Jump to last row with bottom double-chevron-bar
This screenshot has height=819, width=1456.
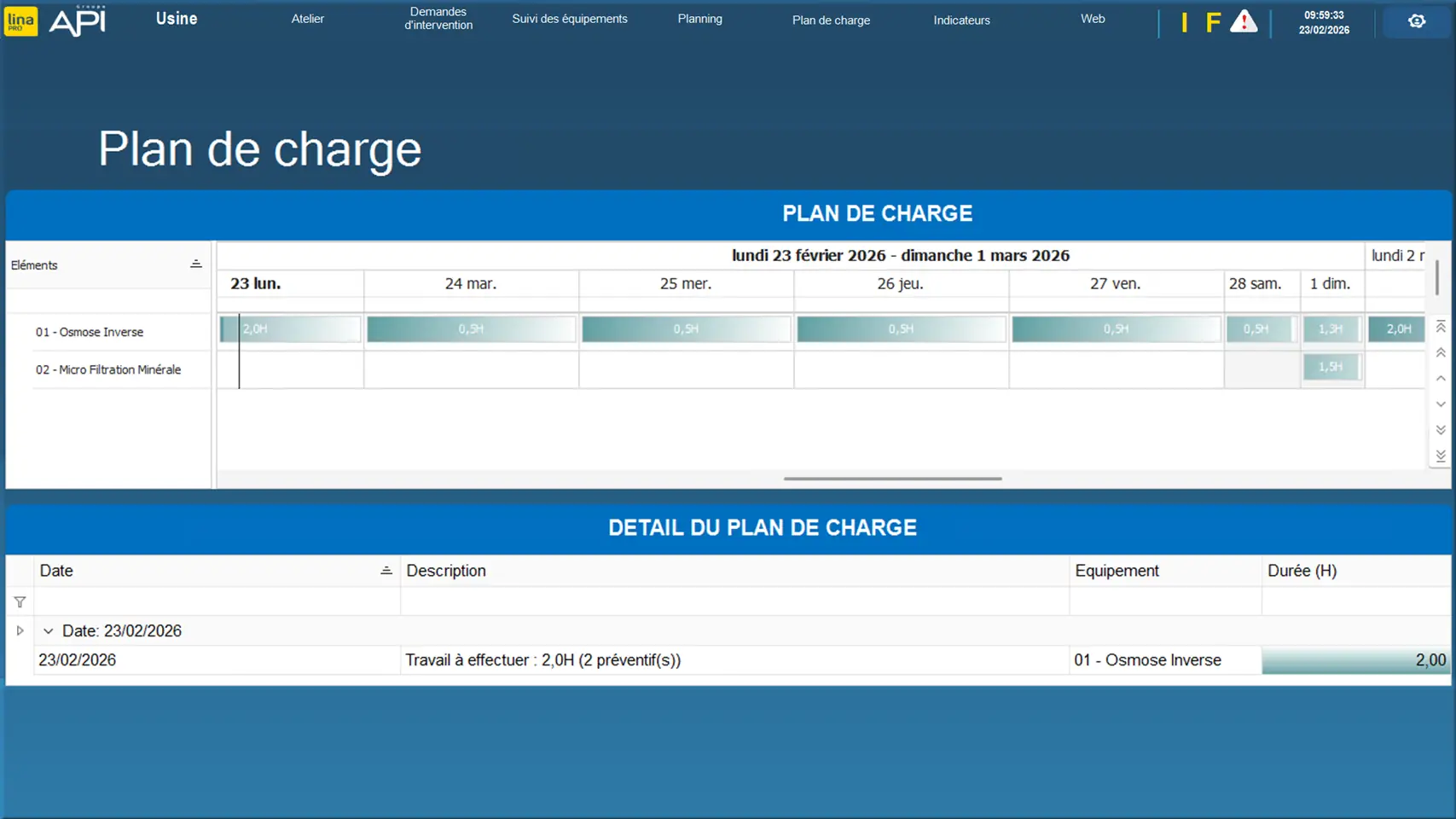click(x=1440, y=456)
